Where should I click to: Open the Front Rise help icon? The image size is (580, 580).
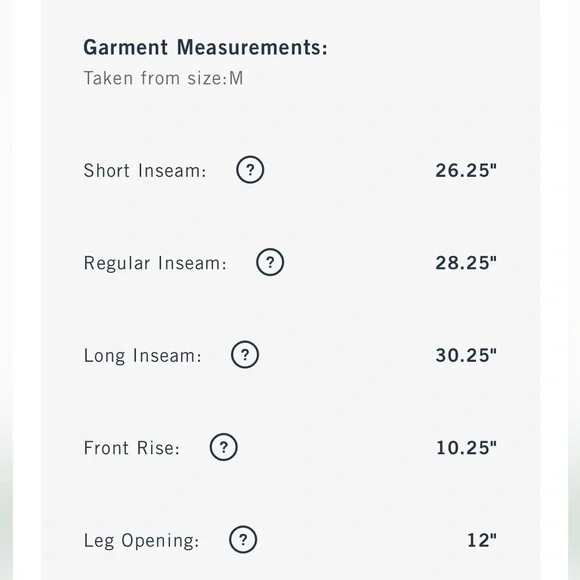click(223, 447)
